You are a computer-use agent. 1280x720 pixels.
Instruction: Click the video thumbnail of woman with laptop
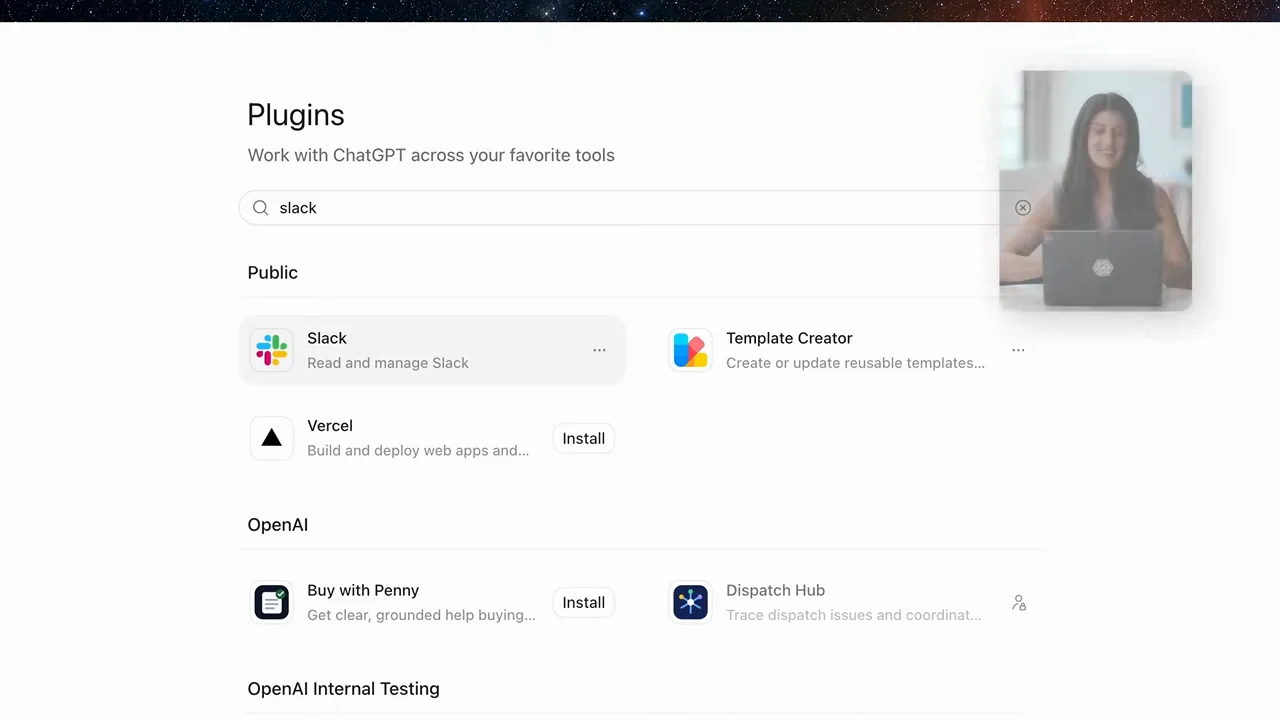pyautogui.click(x=1096, y=190)
